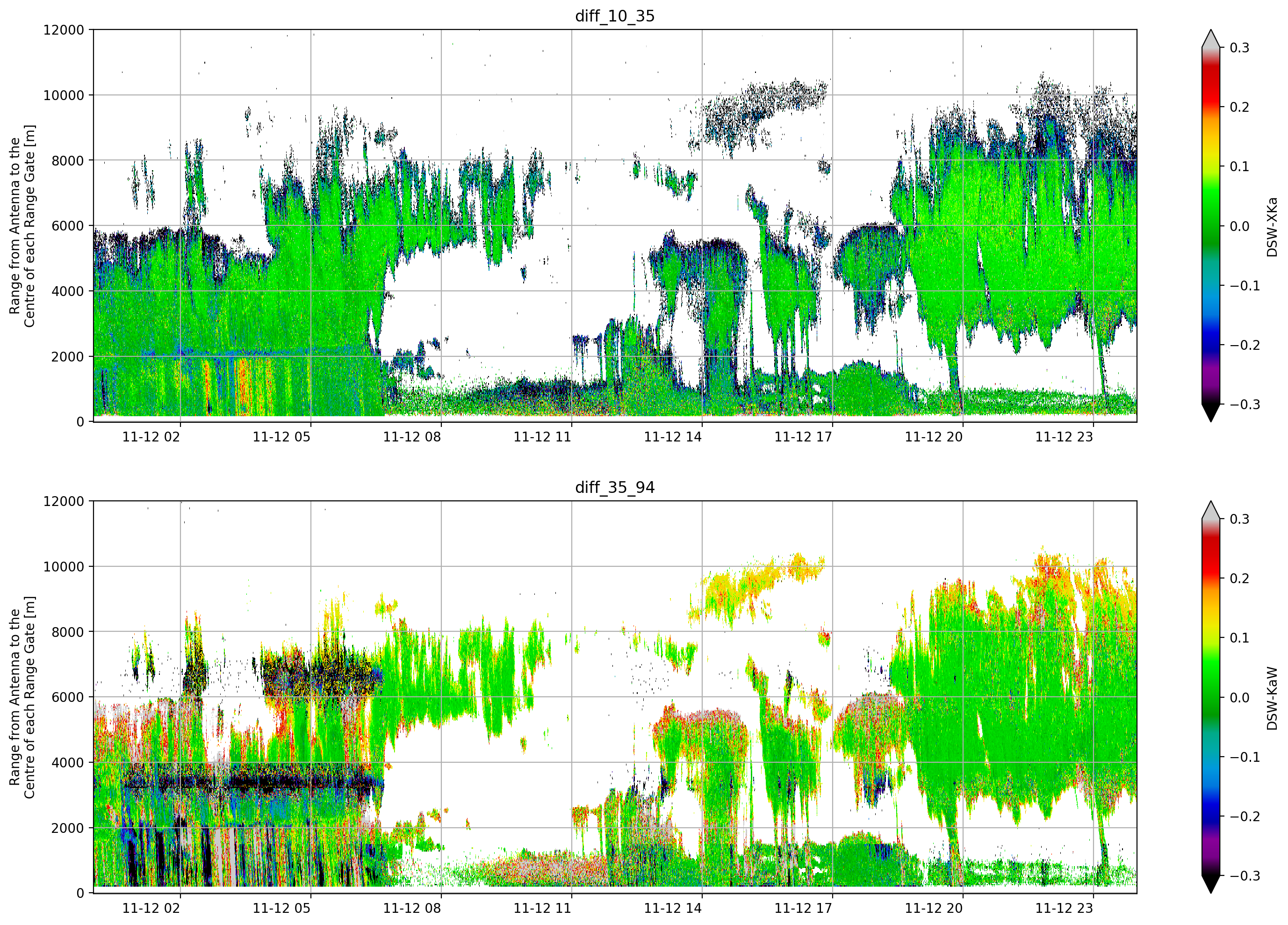Click the black lower arrow of DSW-XKa colorbar
This screenshot has width=1288, height=925.
click(1211, 412)
